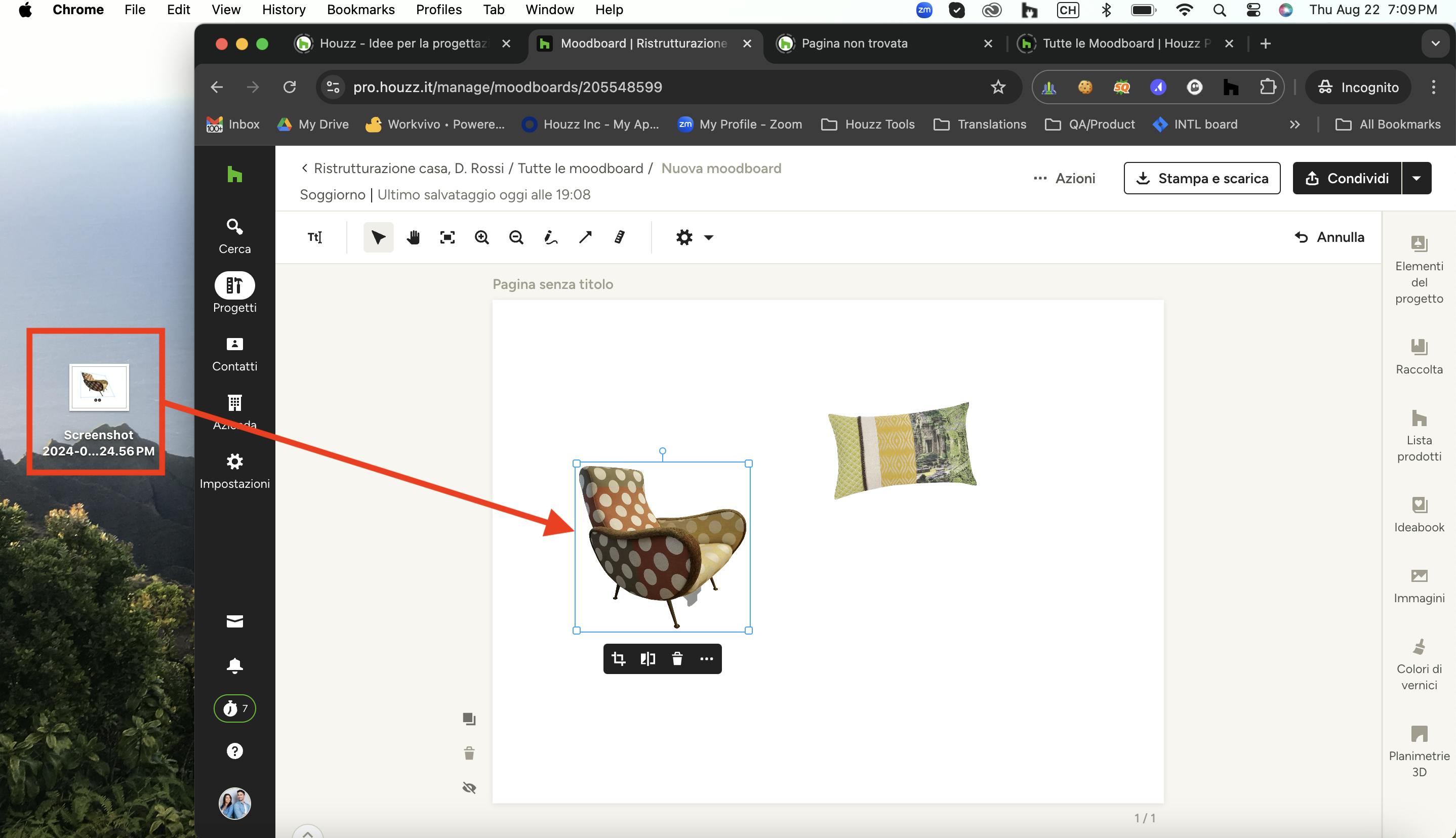
Task: Open Cerca search in the sidebar
Action: point(234,236)
